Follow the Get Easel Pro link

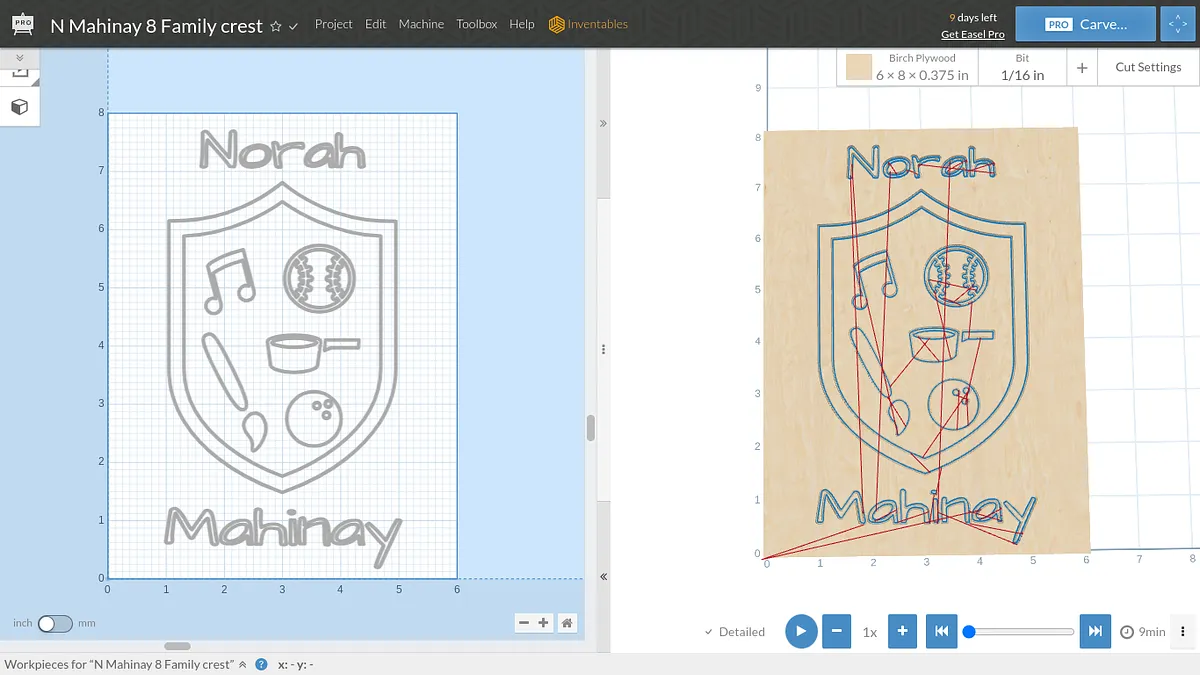pyautogui.click(x=972, y=35)
